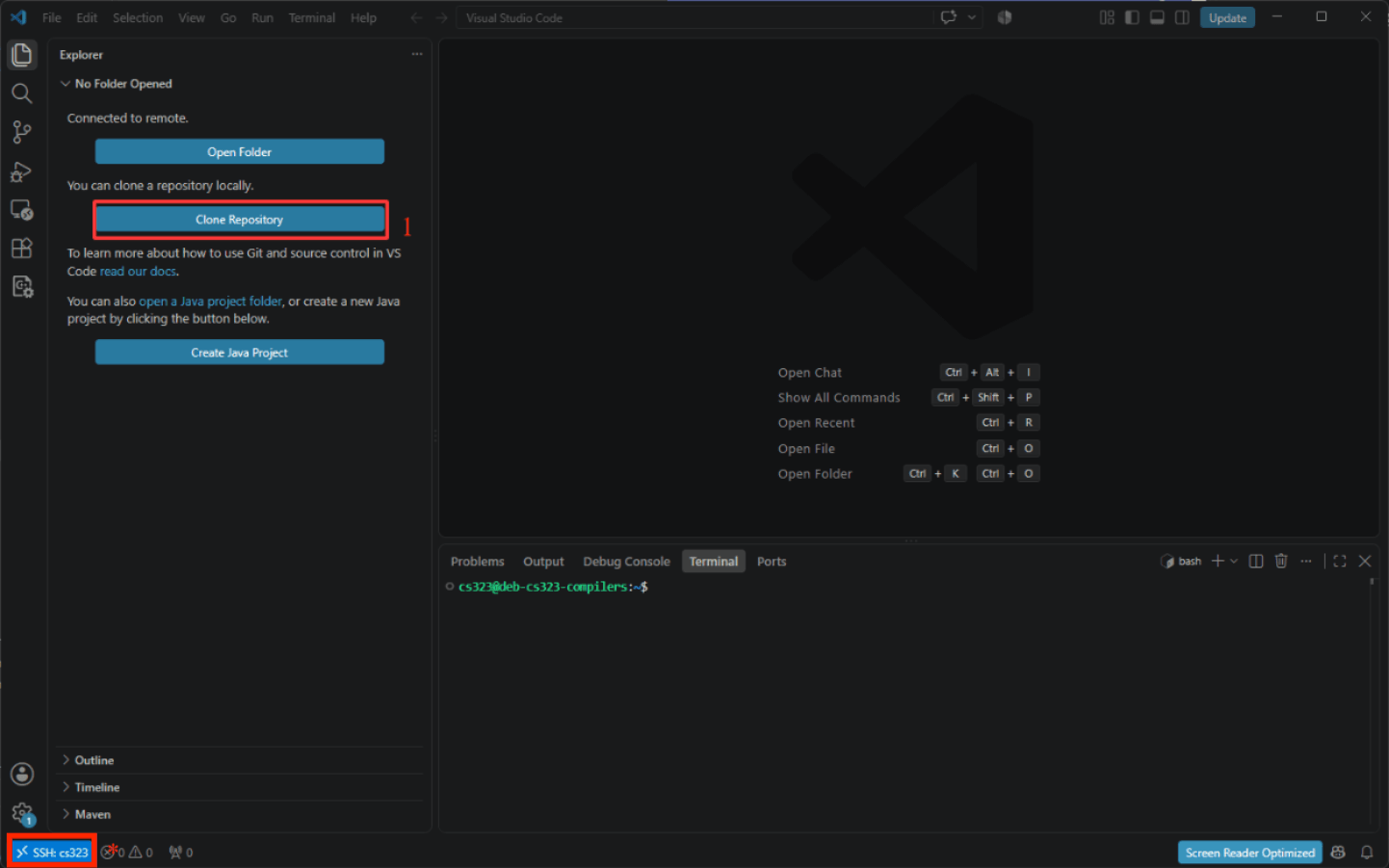
Task: Open the Selection menu
Action: (138, 17)
